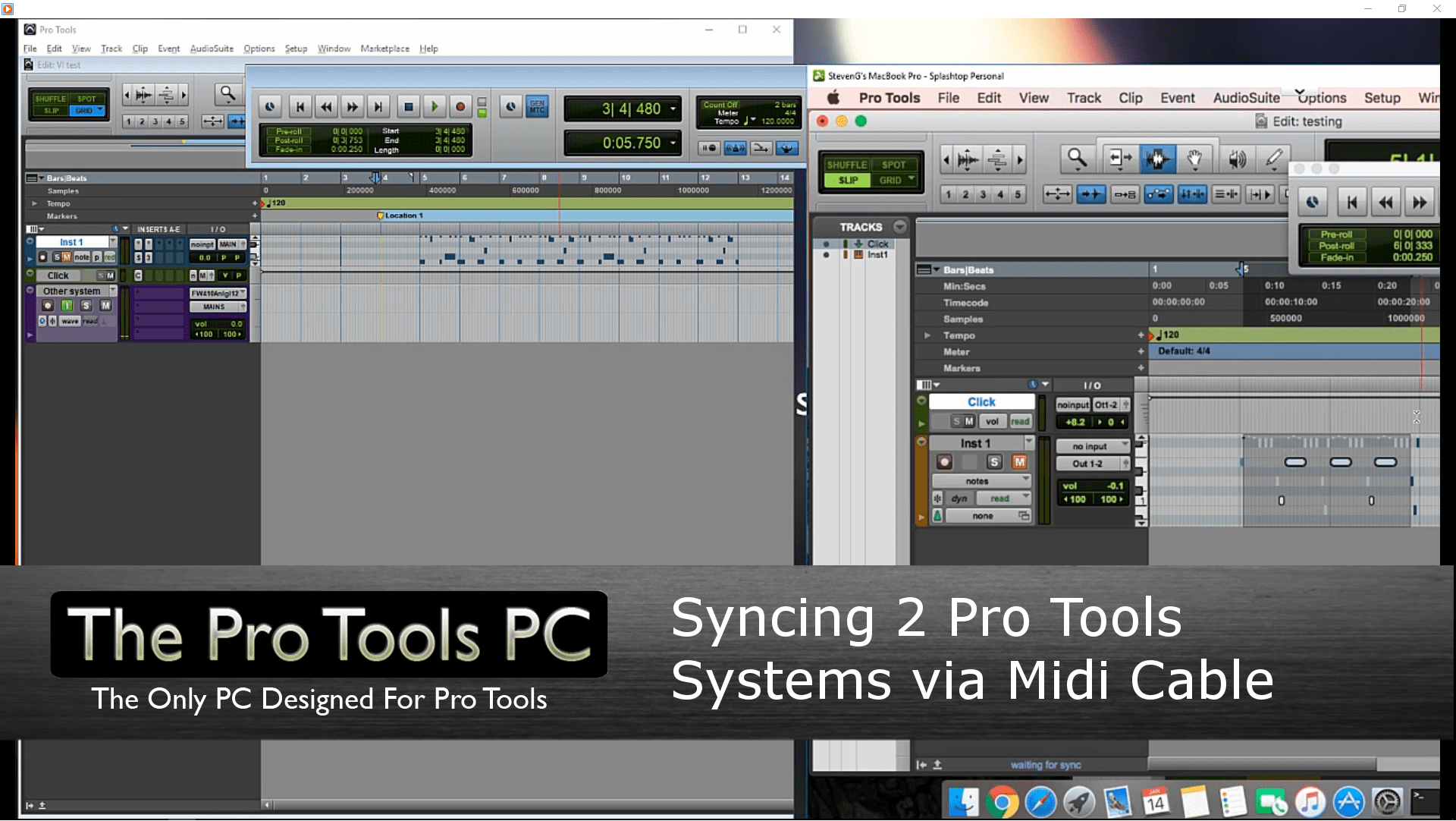This screenshot has width=1456, height=821.
Task: Expand the Tempo ruler on Mac
Action: [x=927, y=335]
